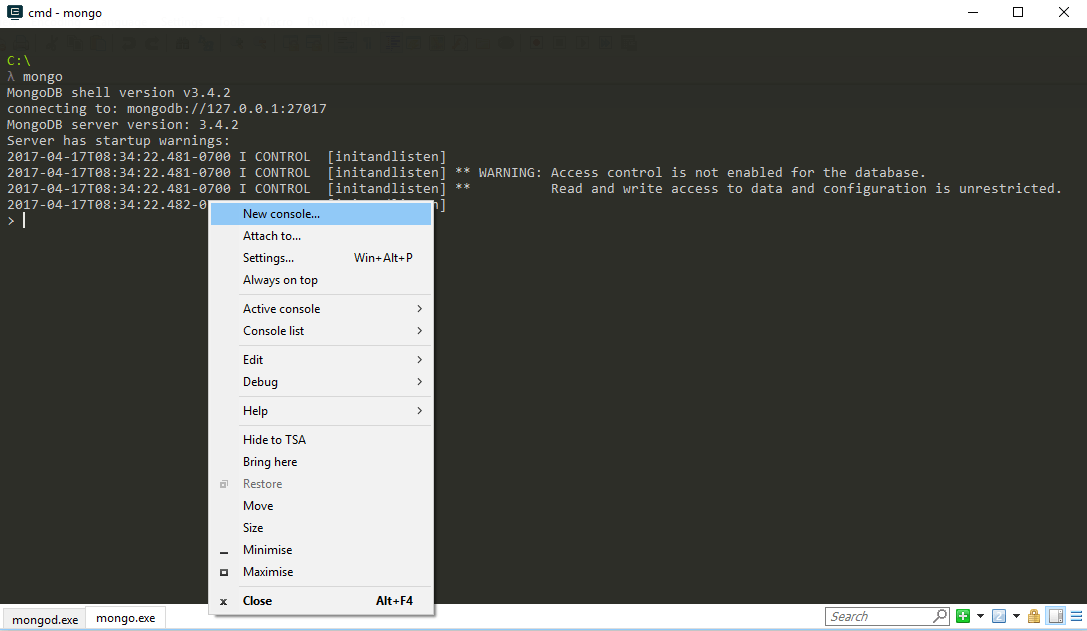Expand the Debug submenu
Viewport: 1087px width, 631px height.
pos(321,382)
